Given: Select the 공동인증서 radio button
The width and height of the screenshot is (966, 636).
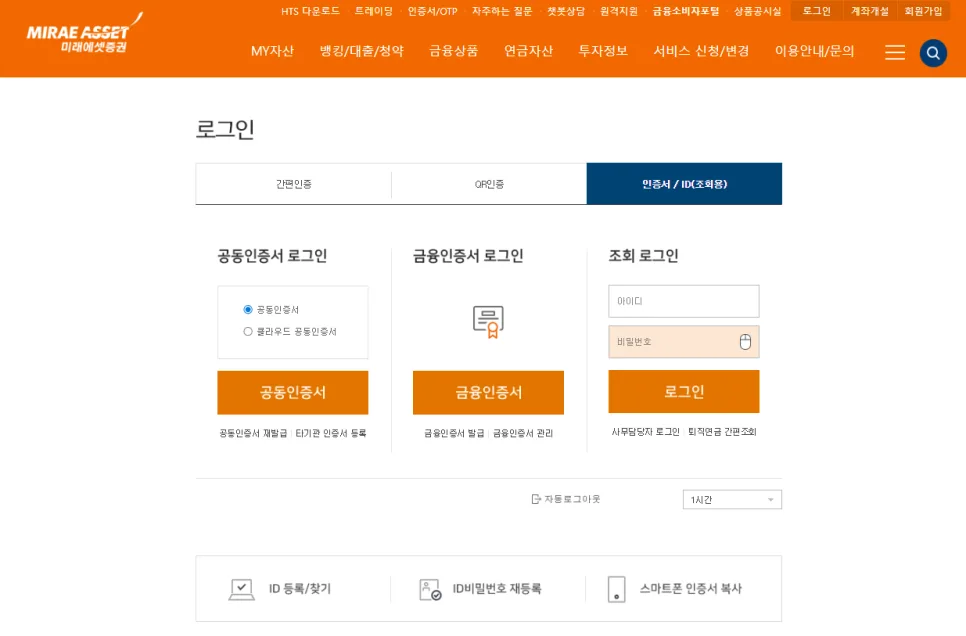Looking at the screenshot, I should 248,309.
